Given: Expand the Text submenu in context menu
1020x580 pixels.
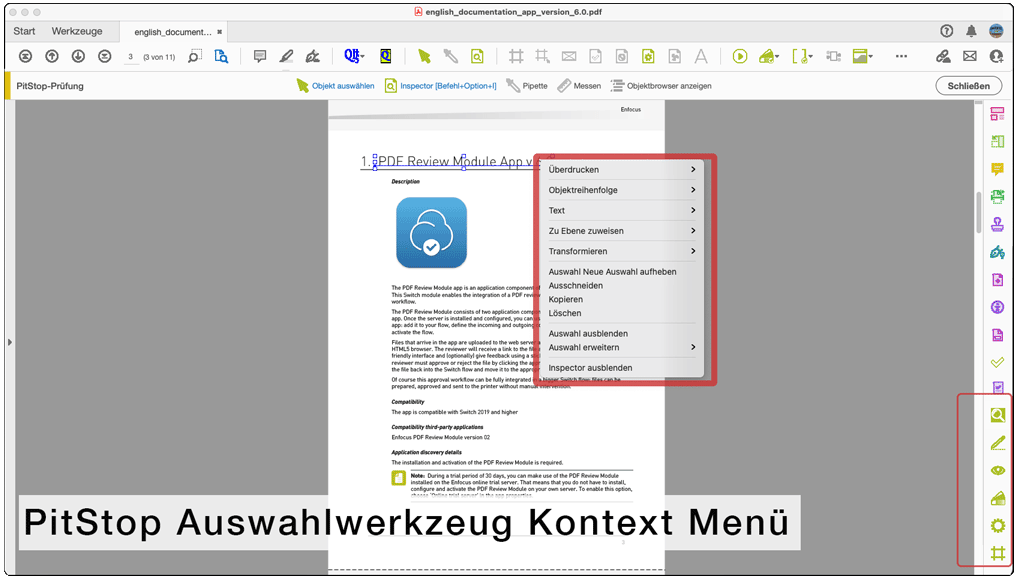Looking at the screenshot, I should 622,211.
